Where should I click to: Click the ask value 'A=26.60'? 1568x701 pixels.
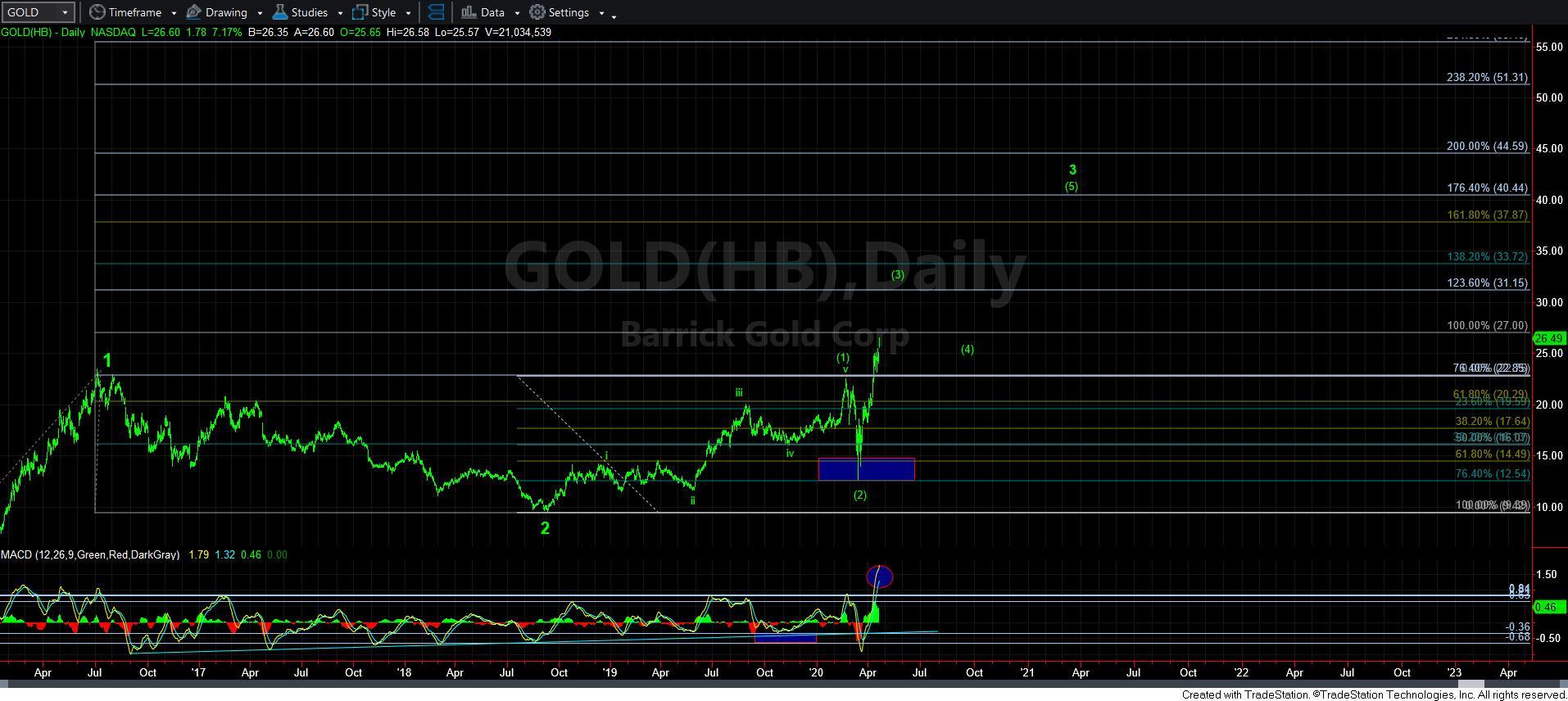313,32
